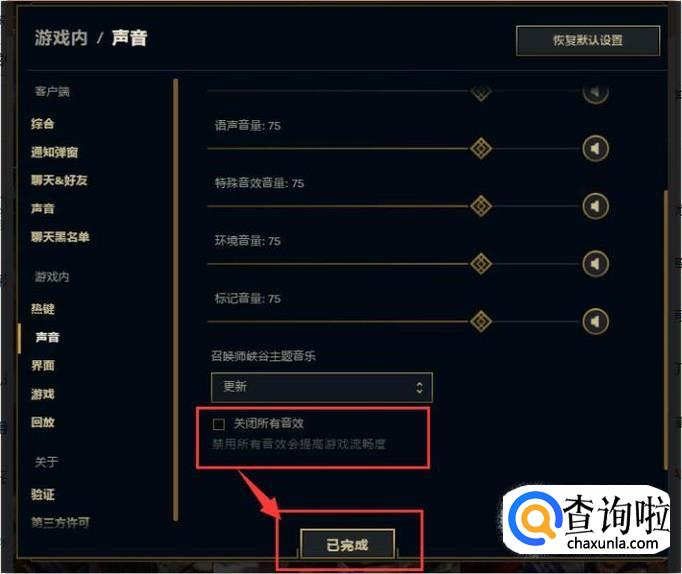
Task: Click 恢复默认设置 button
Action: coord(588,40)
